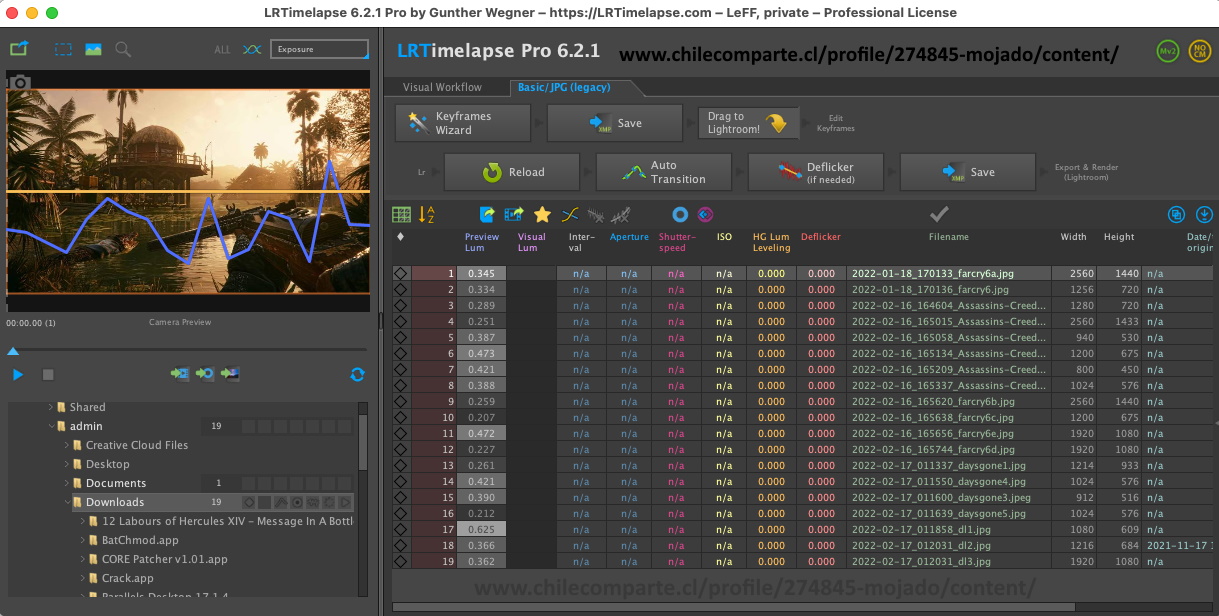1219x616 pixels.
Task: Click the Keyframes Wizard button
Action: 463,123
